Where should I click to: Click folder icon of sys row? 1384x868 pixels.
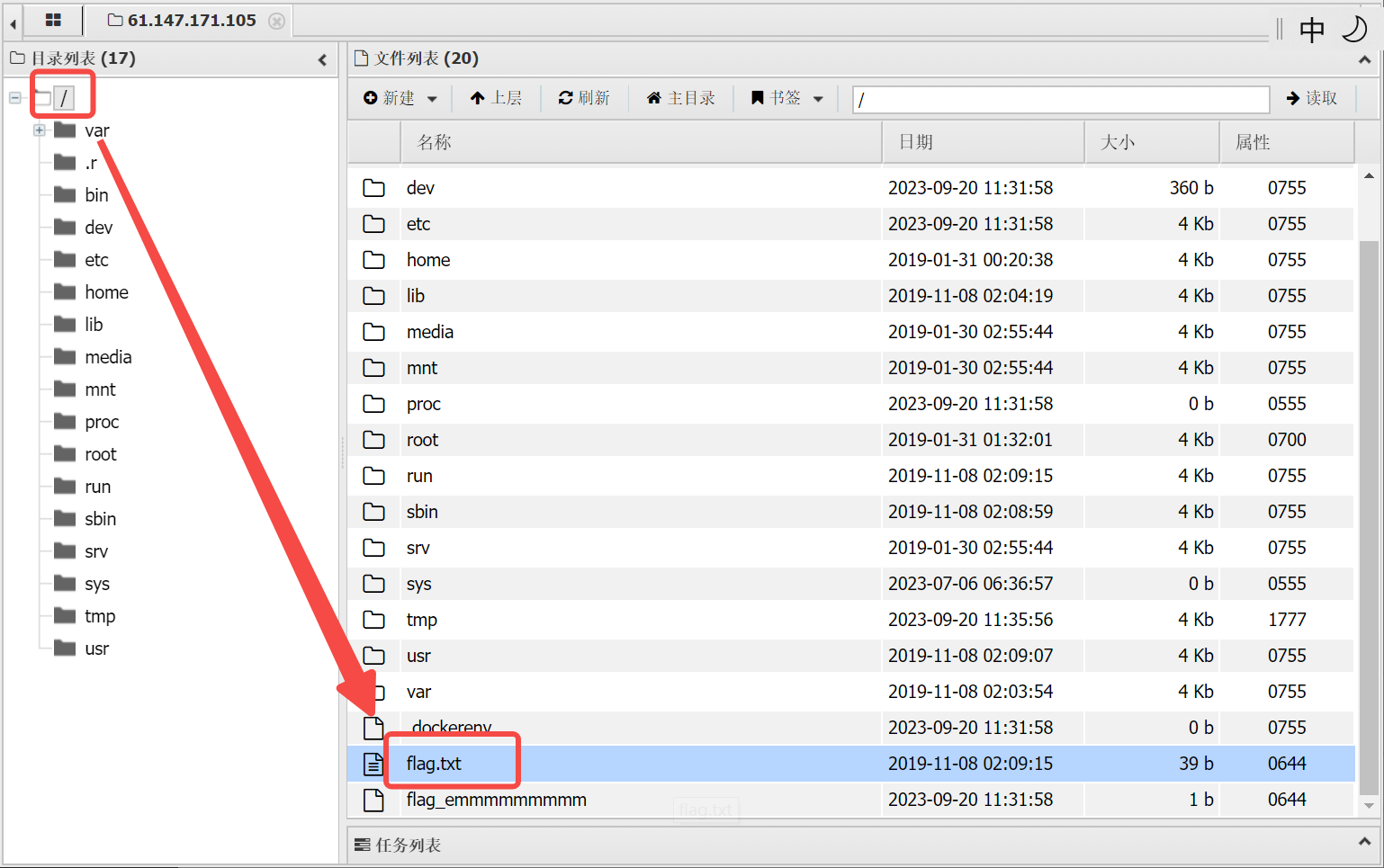click(373, 584)
